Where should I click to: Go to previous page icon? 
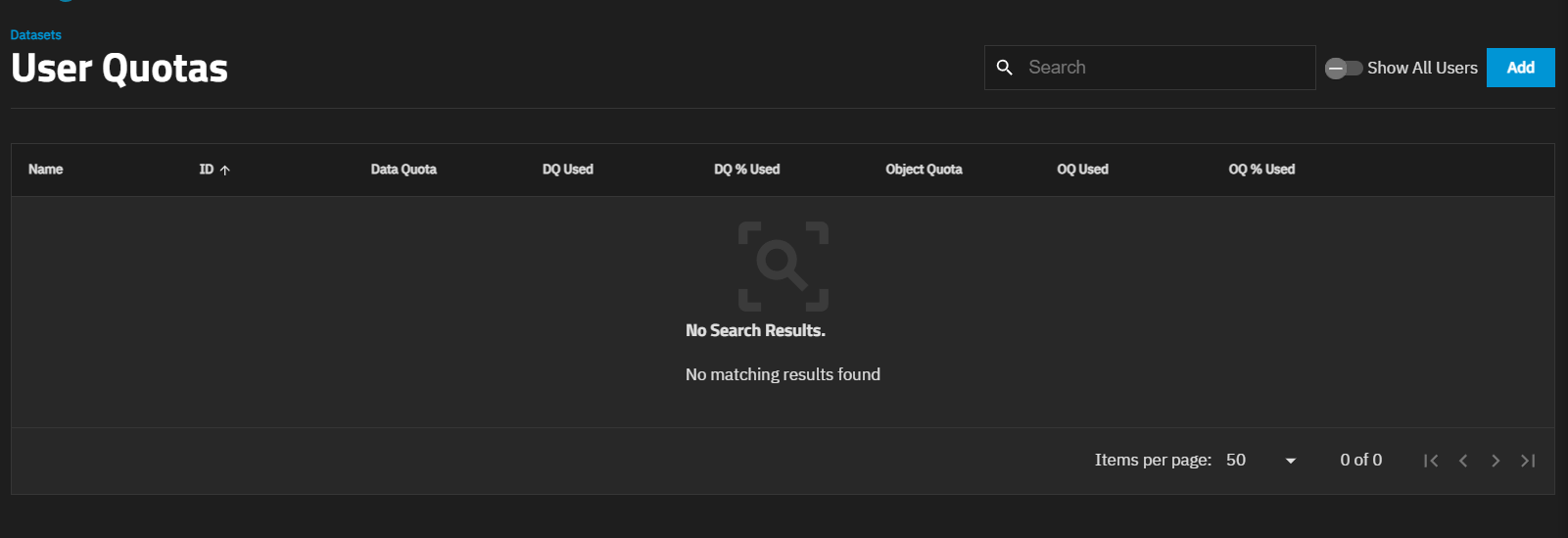(x=1463, y=461)
